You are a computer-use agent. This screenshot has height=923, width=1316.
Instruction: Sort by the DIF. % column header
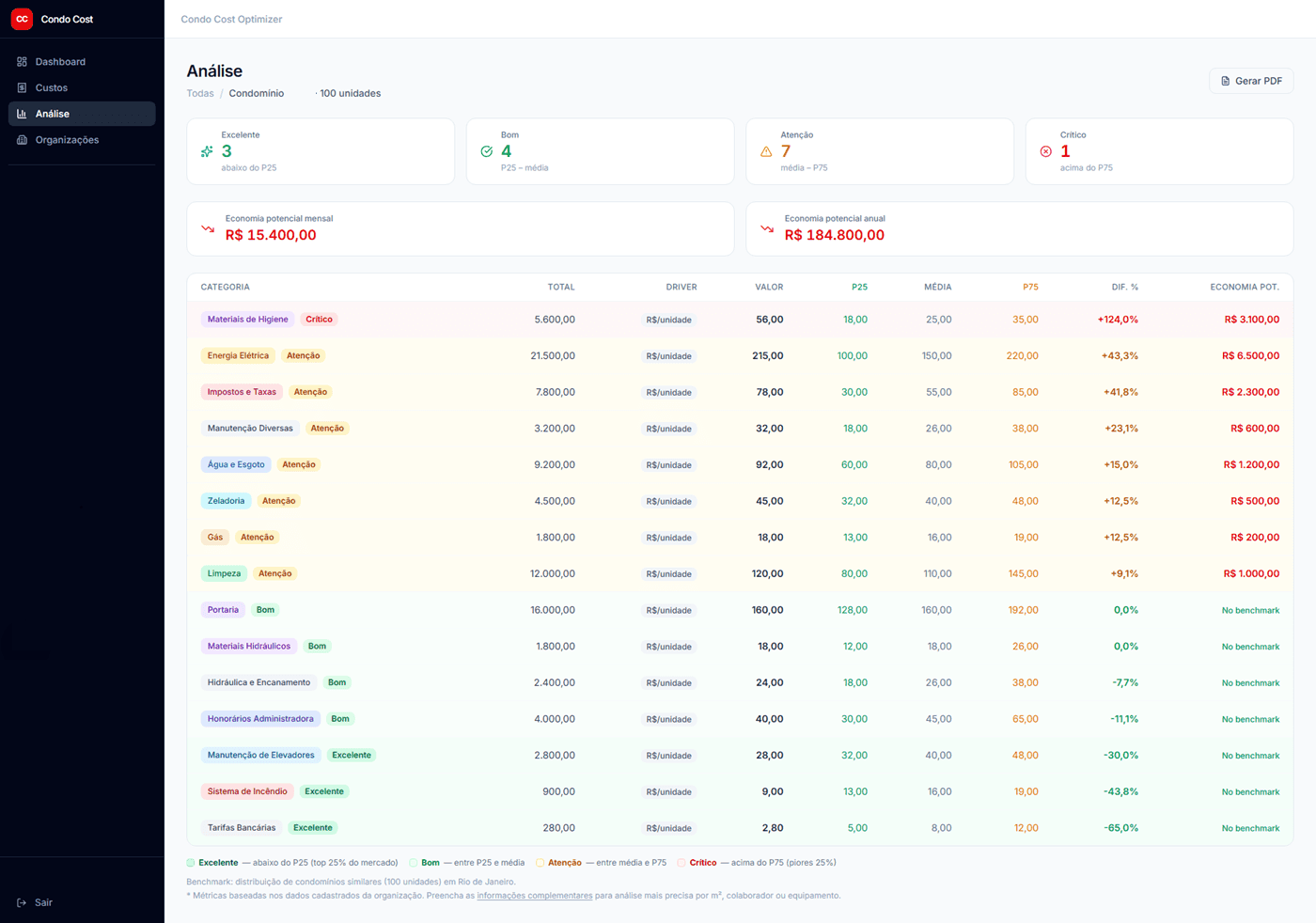click(1124, 287)
